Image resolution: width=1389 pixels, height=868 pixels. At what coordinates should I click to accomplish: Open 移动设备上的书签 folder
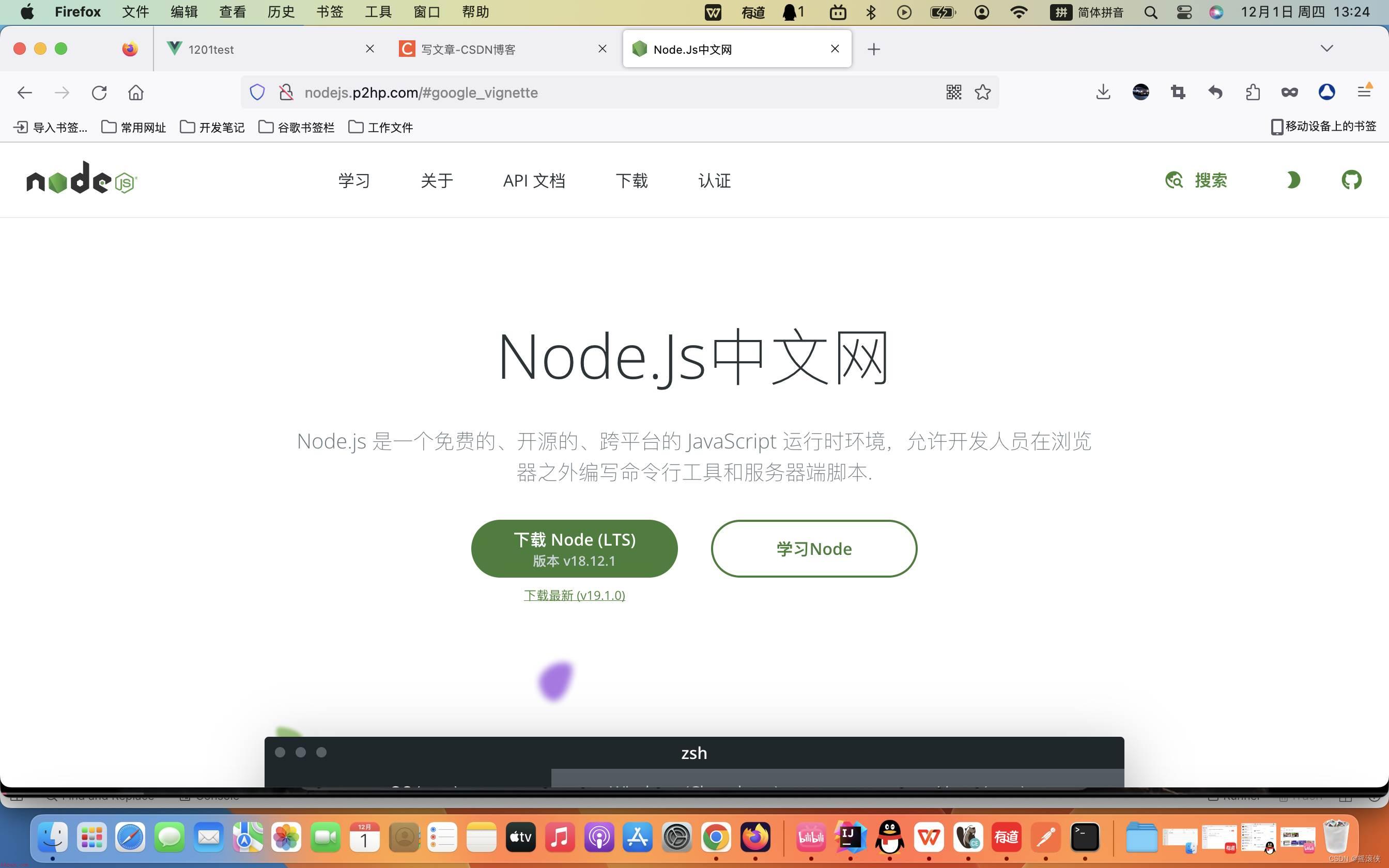[x=1323, y=126]
